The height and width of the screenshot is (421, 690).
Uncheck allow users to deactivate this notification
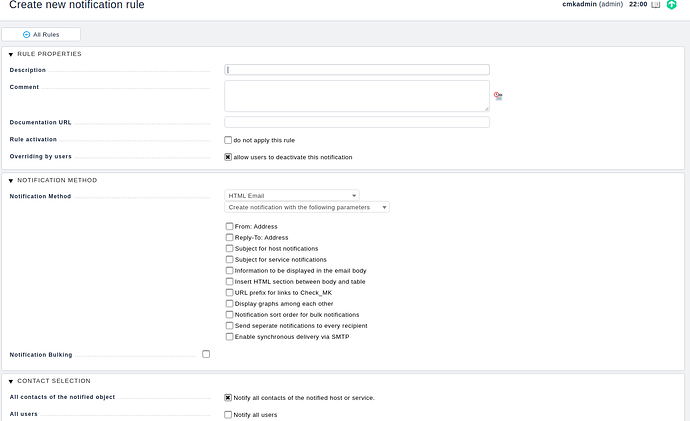pyautogui.click(x=228, y=157)
